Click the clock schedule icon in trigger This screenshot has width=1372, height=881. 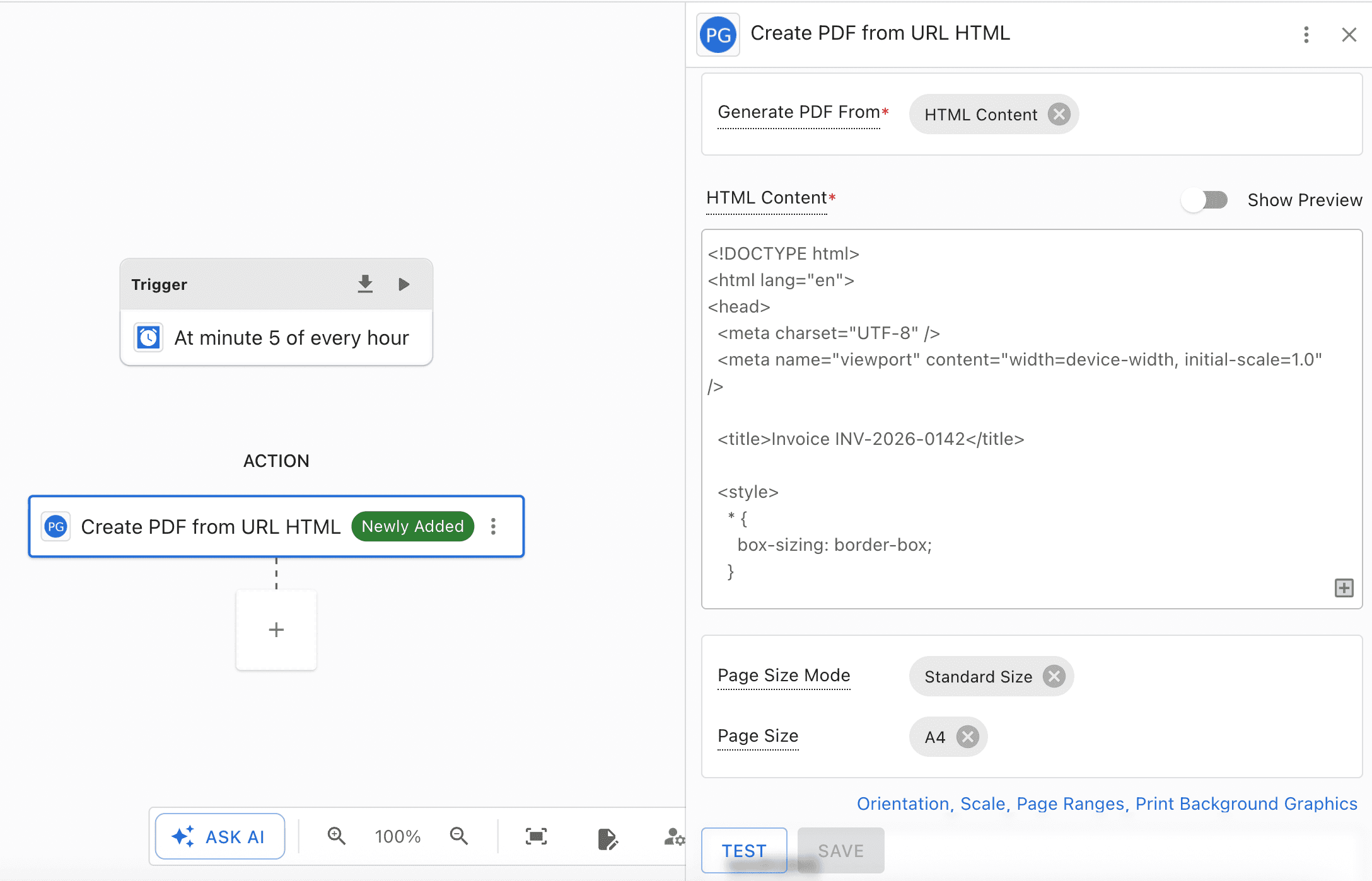pos(148,338)
